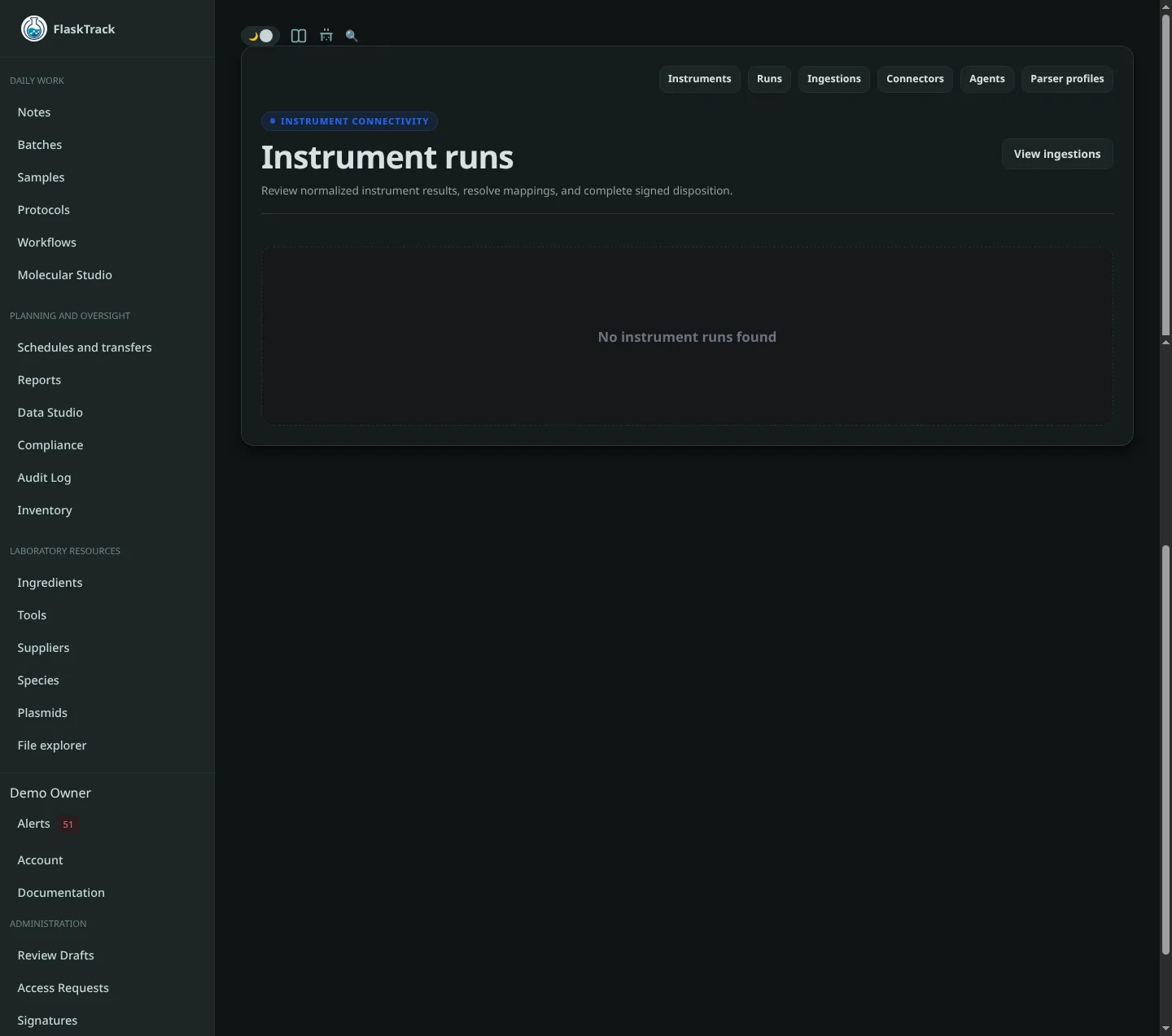Open Signatures in the sidebar
This screenshot has width=1172, height=1036.
pyautogui.click(x=107, y=1021)
